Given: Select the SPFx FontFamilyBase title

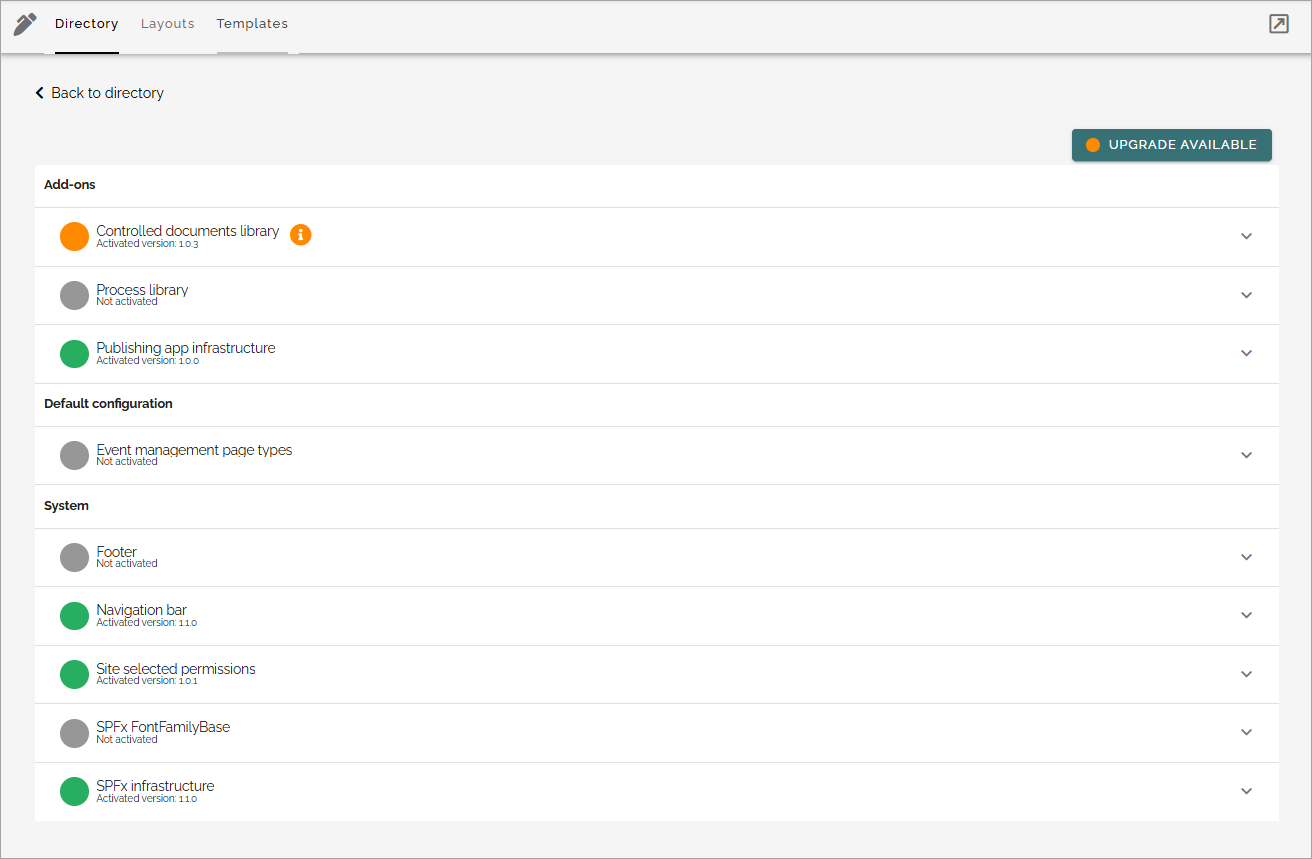Looking at the screenshot, I should click(x=163, y=727).
